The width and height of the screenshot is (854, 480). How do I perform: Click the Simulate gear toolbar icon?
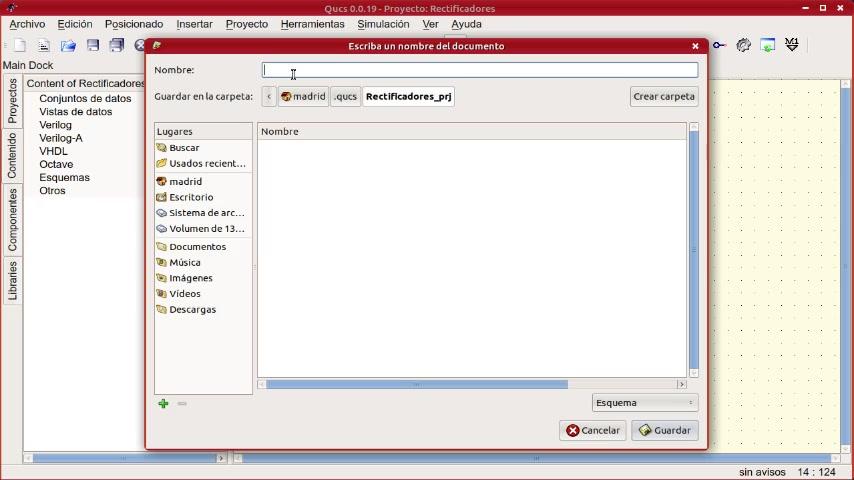pos(743,45)
